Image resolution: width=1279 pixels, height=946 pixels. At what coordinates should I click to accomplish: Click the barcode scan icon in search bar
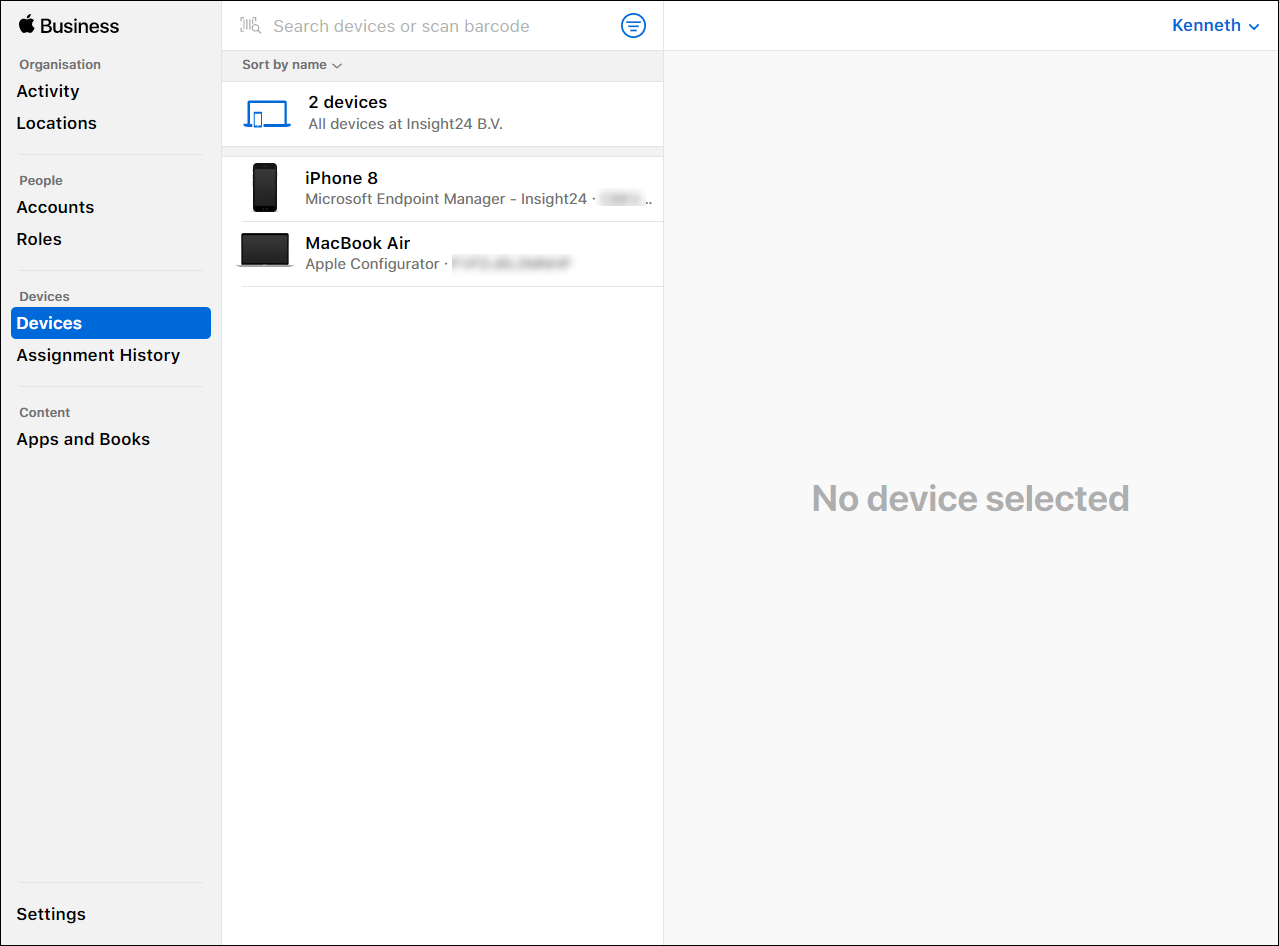(250, 26)
